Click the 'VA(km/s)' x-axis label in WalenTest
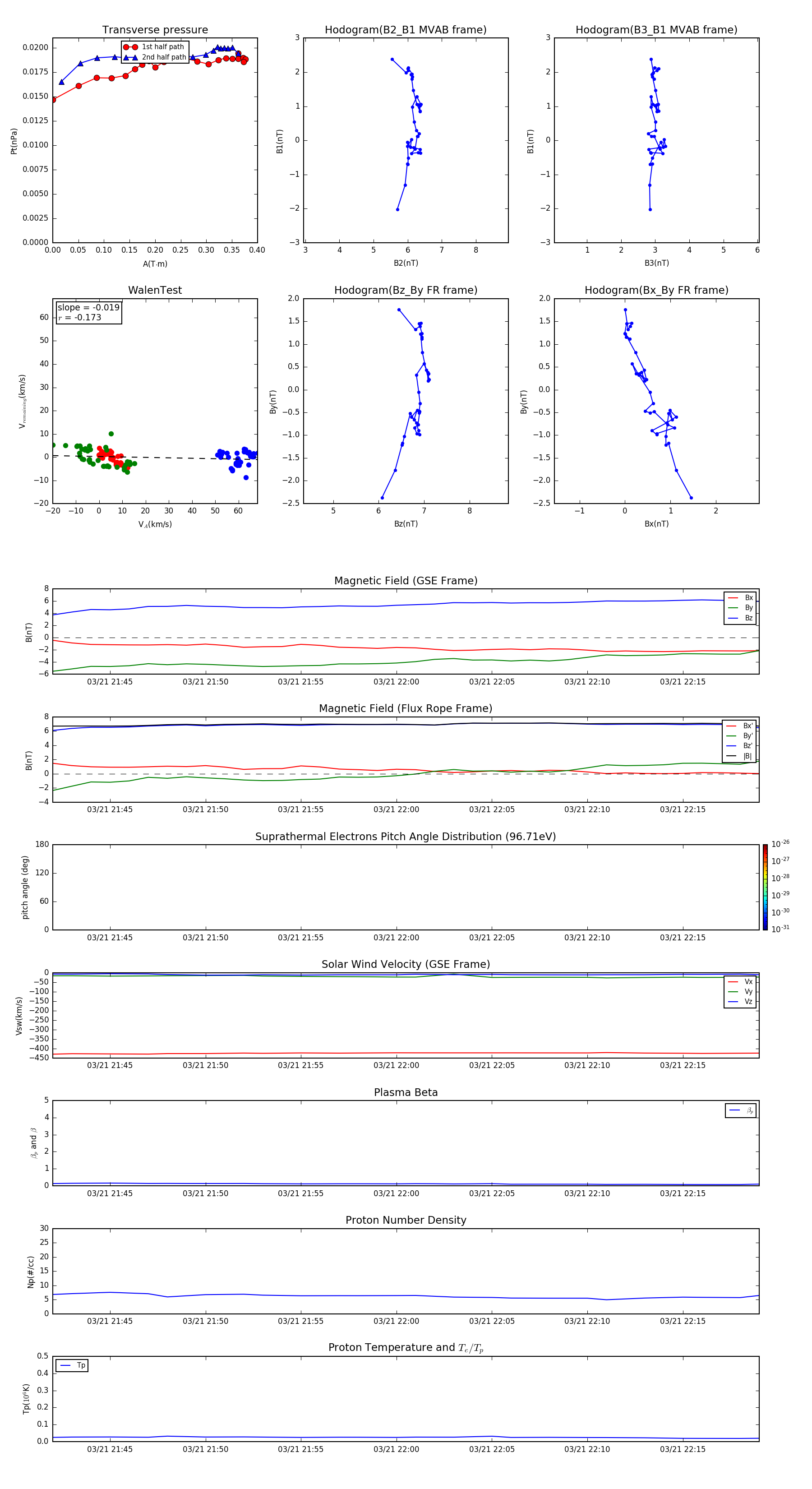Viewport: 812px width, 1489px height. click(155, 524)
